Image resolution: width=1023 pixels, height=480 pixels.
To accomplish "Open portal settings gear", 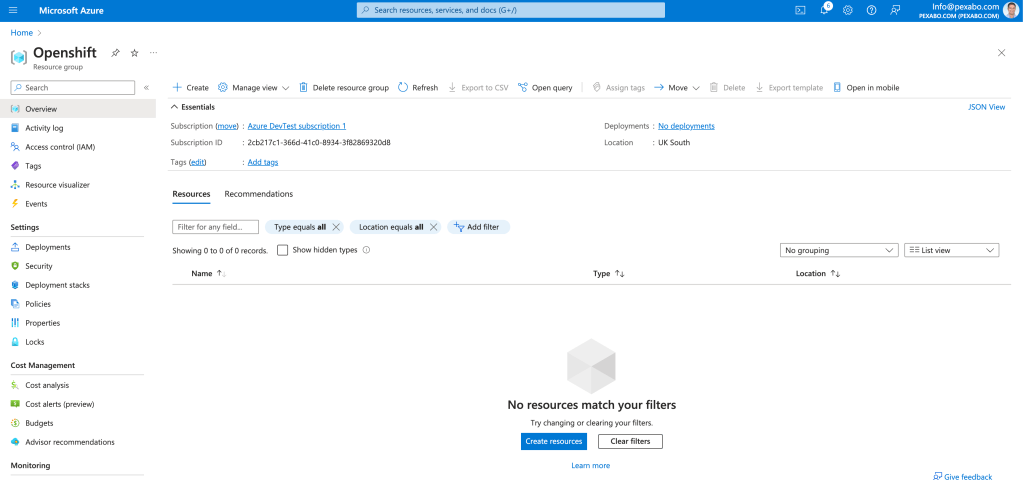I will click(847, 10).
